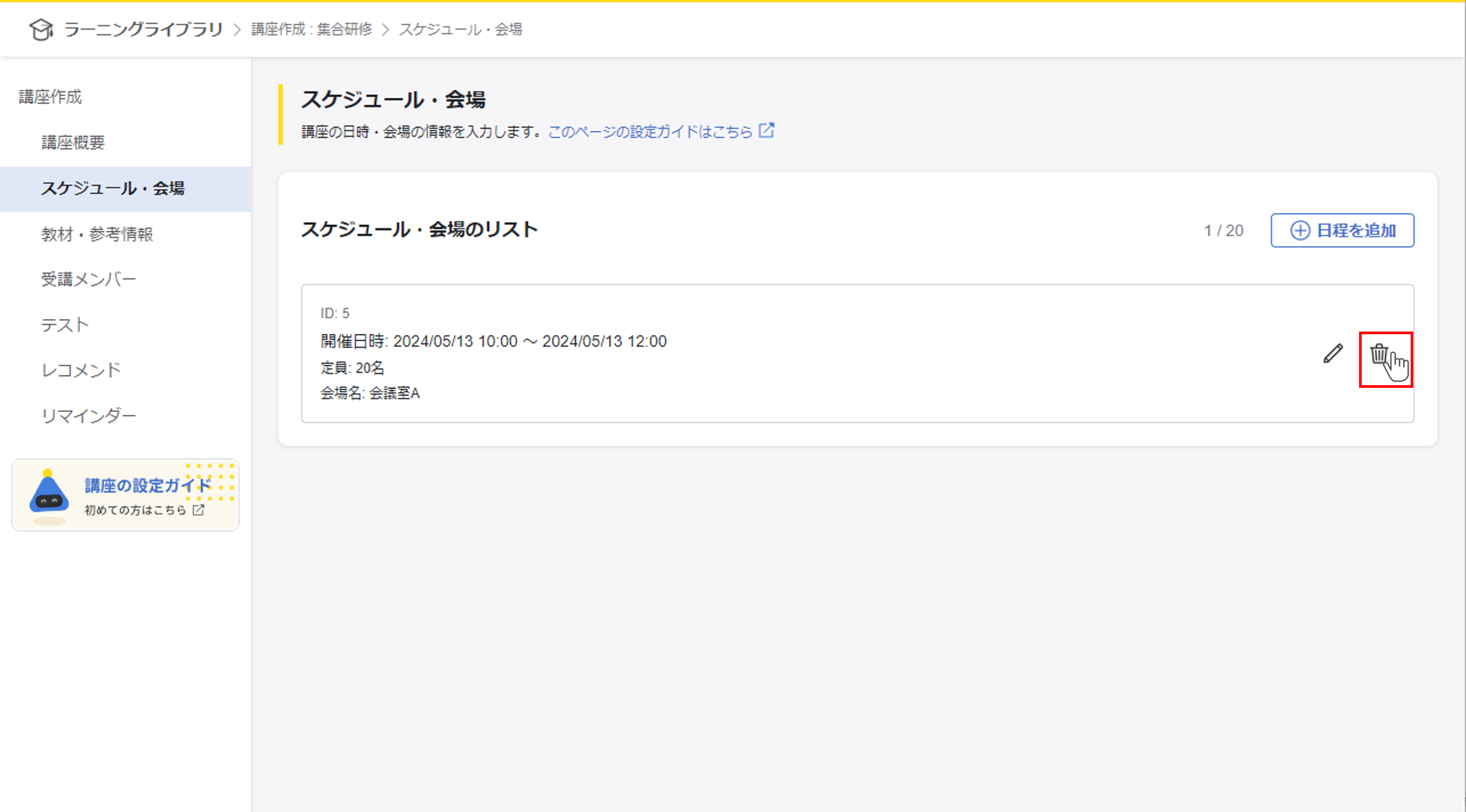Screen dimensions: 1466x812
Task: Click the blue mascot character icon in the guide banner
Action: (49, 494)
